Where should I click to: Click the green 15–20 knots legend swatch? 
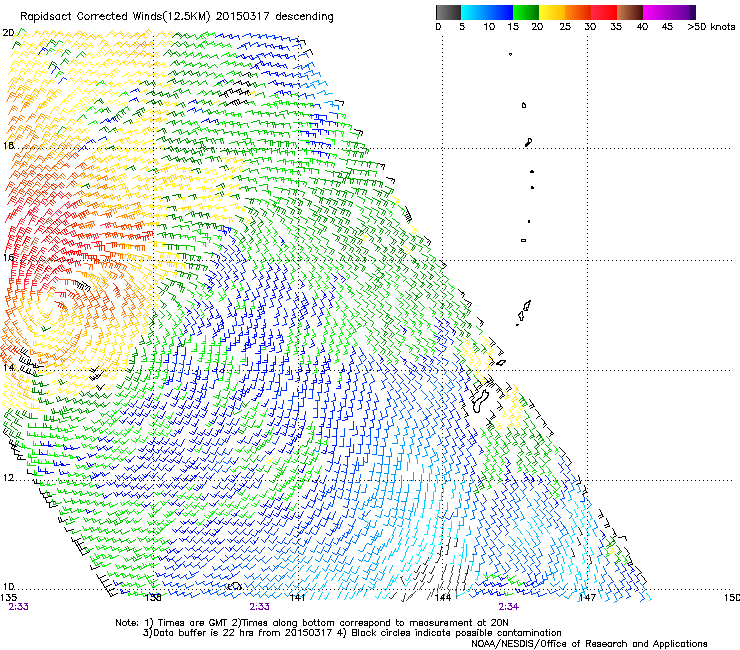pos(526,12)
